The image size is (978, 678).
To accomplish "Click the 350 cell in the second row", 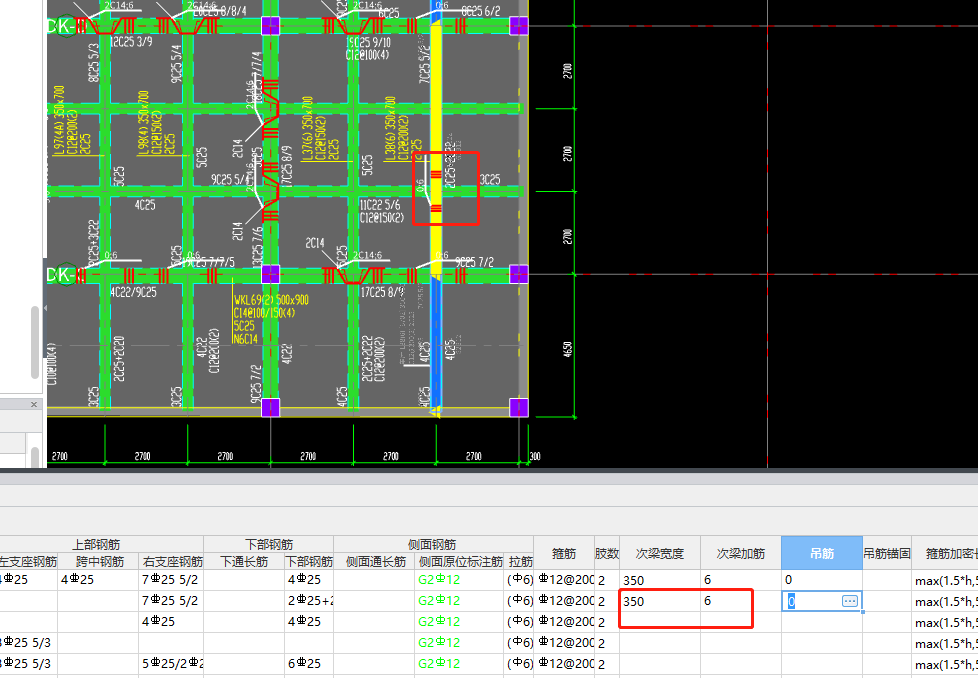I will click(x=660, y=601).
